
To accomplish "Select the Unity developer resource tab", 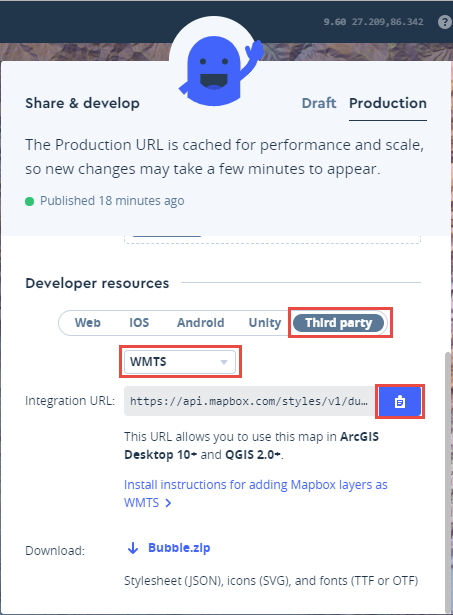I will tap(265, 323).
